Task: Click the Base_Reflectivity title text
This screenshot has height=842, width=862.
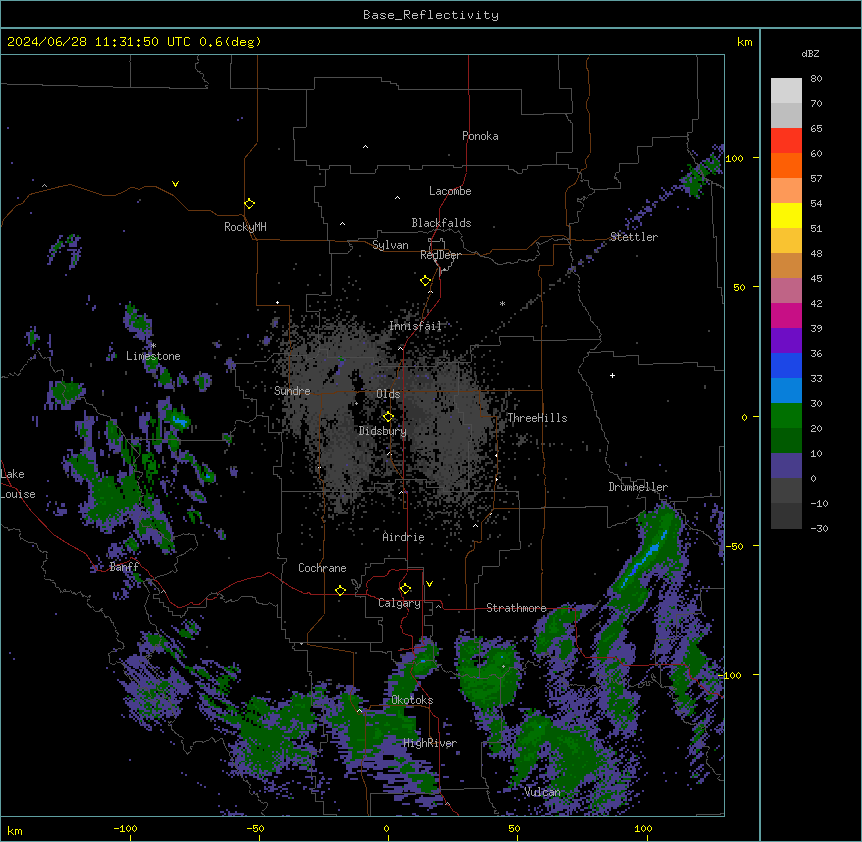Action: (431, 15)
